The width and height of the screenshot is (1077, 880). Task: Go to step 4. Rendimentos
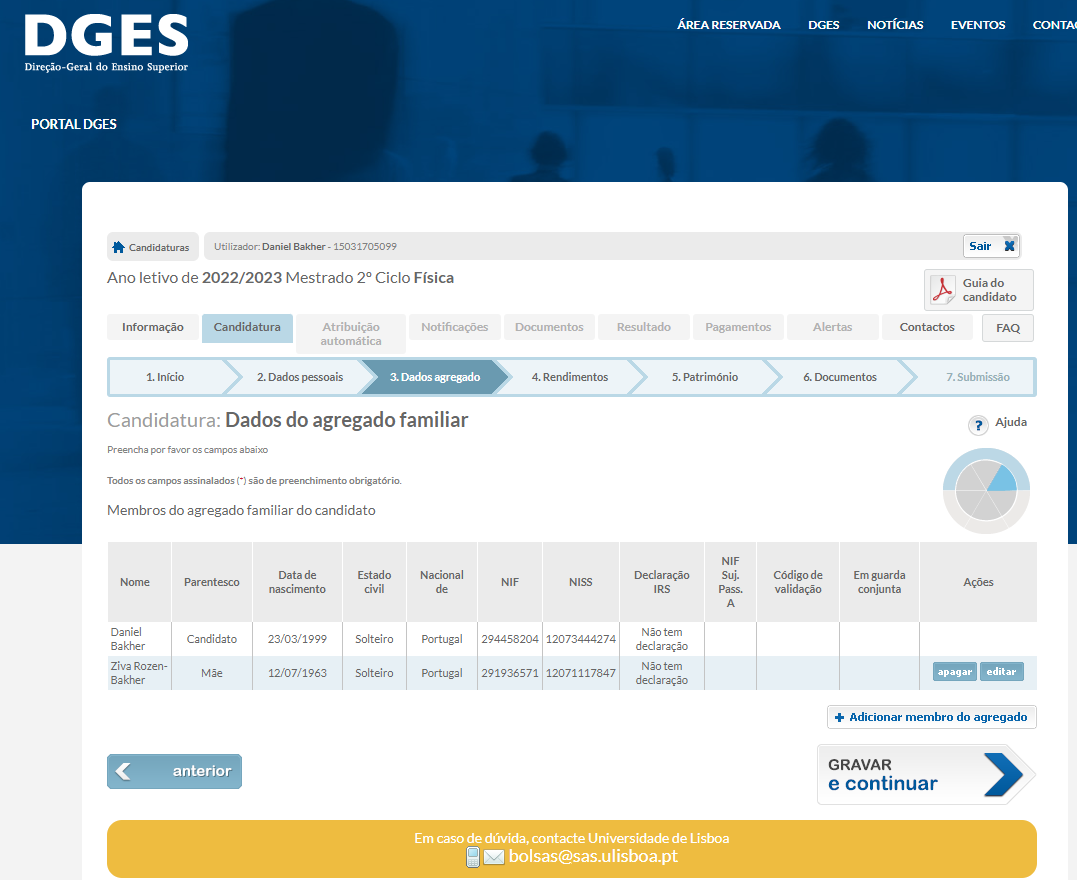pyautogui.click(x=570, y=377)
